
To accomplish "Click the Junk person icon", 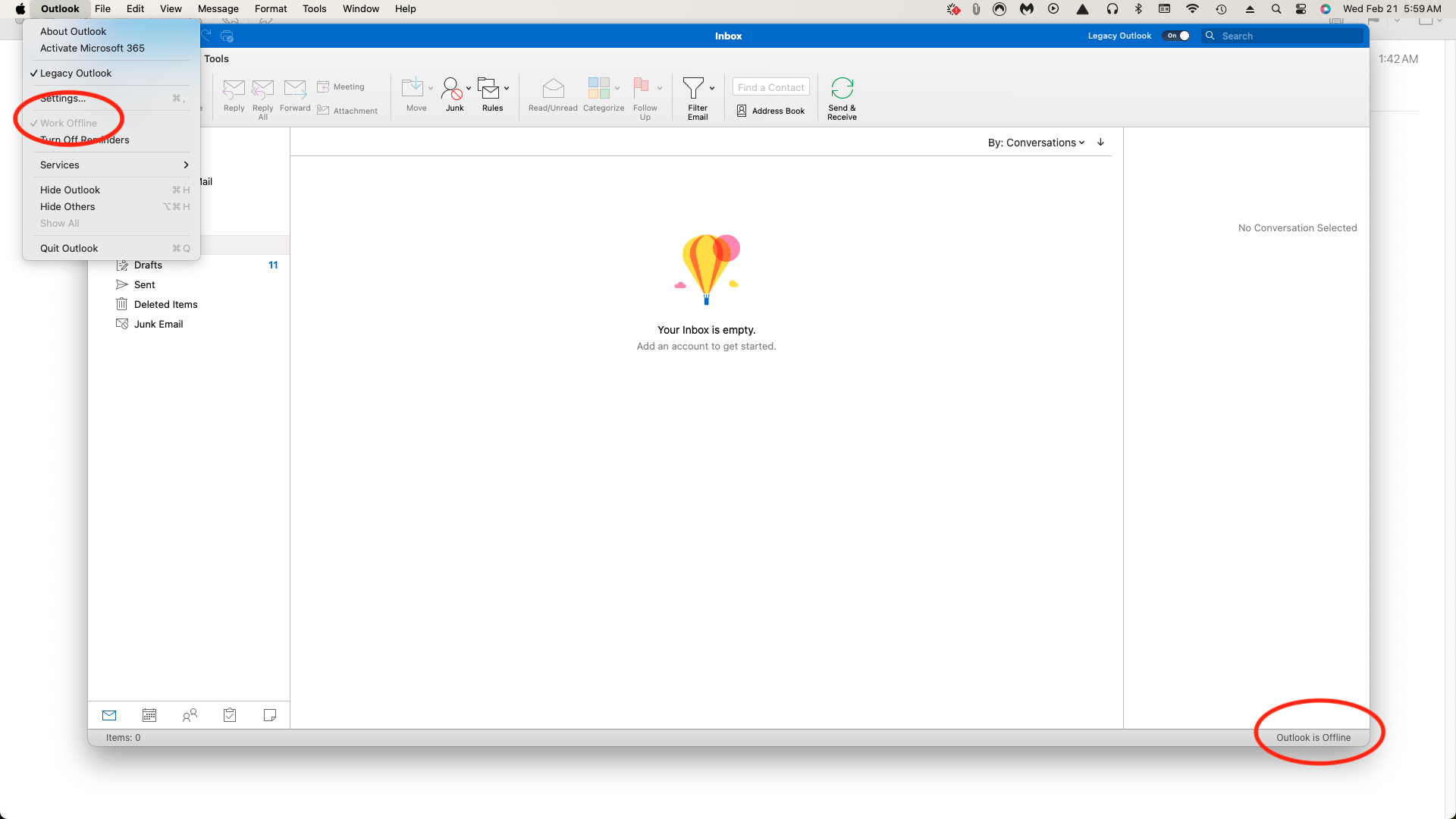I will tap(451, 88).
